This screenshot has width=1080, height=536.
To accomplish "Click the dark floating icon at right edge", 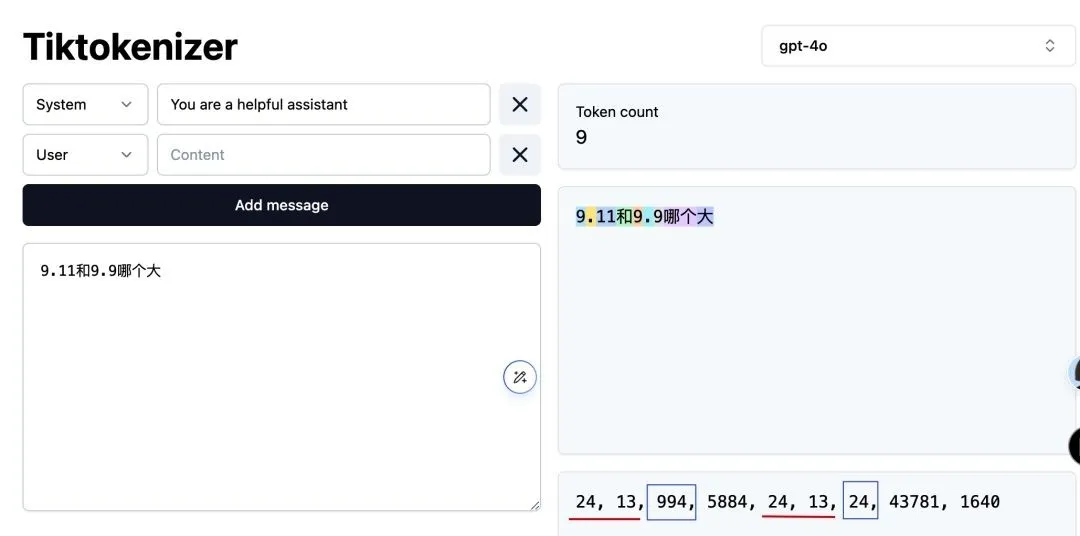I will pyautogui.click(x=1074, y=446).
